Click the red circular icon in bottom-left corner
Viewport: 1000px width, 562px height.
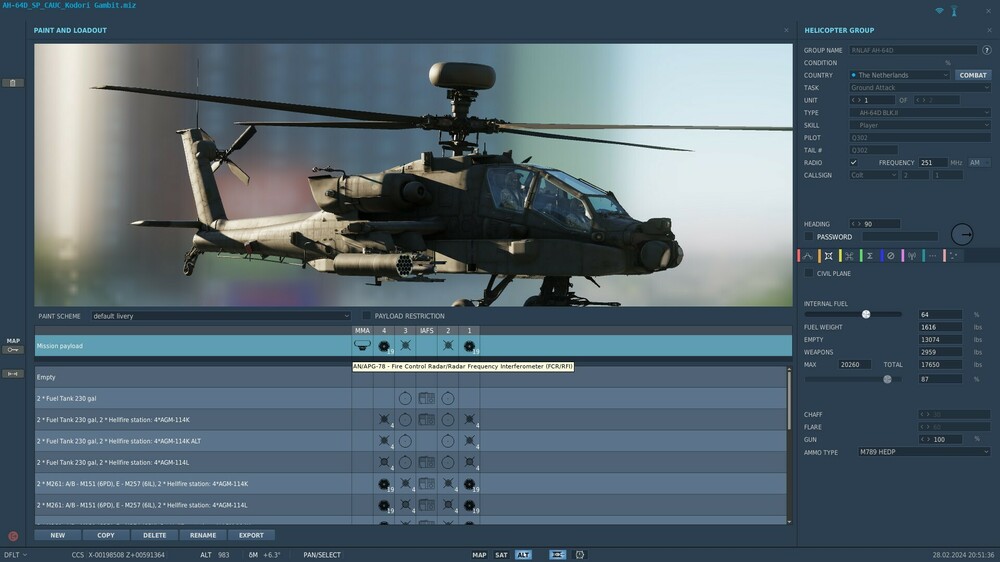[x=13, y=536]
